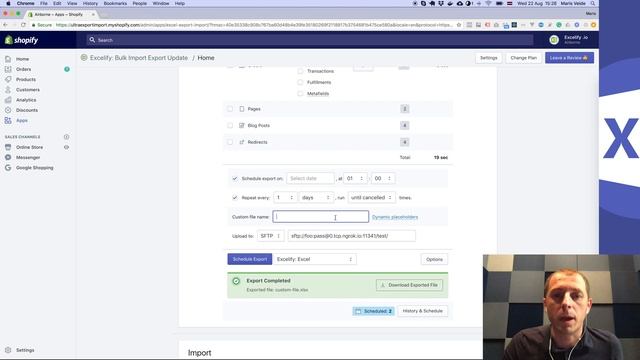The image size is (640, 360).
Task: Check the Blog Posts checkbox
Action: (230, 125)
